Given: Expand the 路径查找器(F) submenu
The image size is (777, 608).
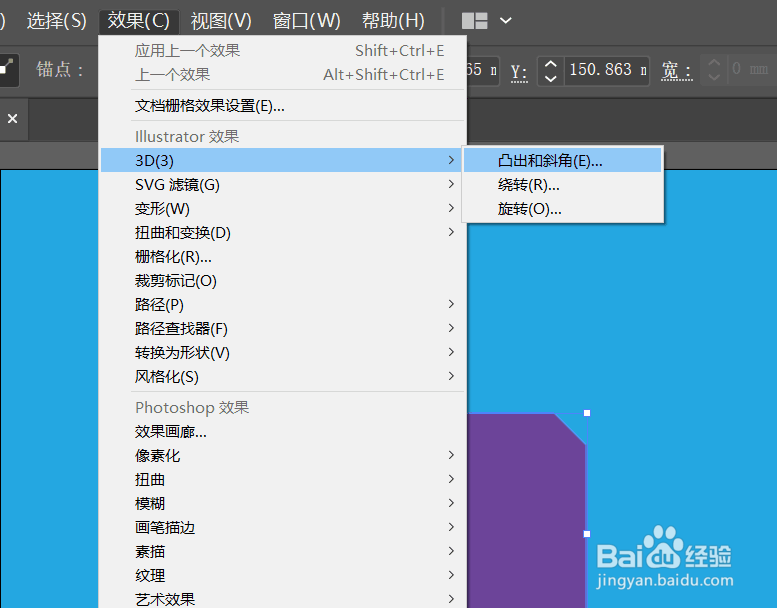Looking at the screenshot, I should pyautogui.click(x=283, y=329).
